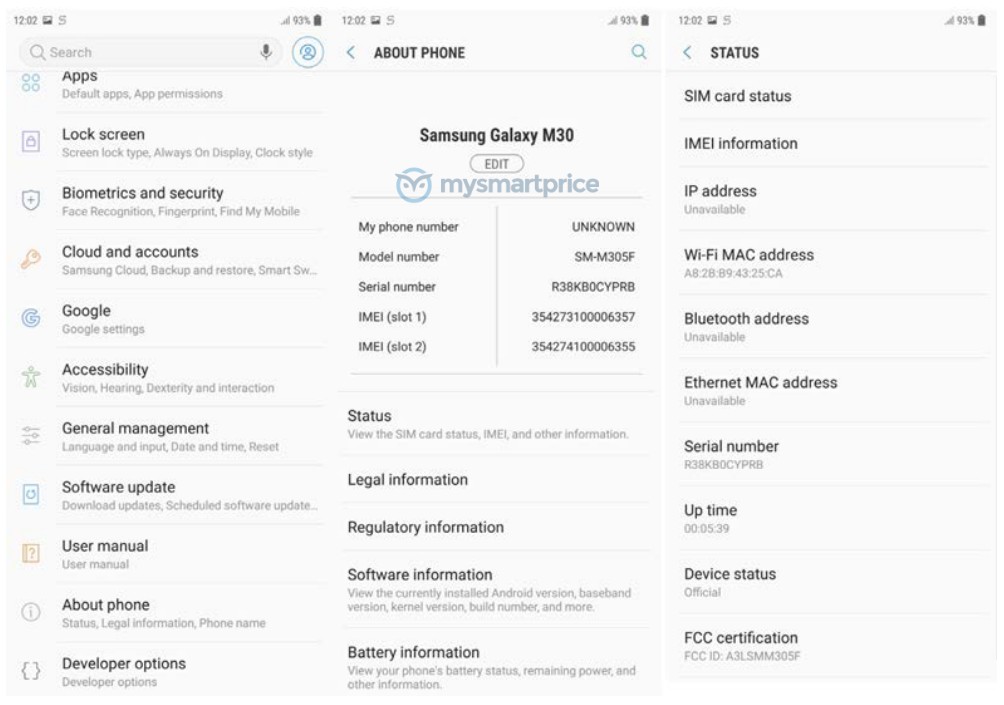Tap the Up time row
The width and height of the screenshot is (1004, 705).
tap(832, 518)
